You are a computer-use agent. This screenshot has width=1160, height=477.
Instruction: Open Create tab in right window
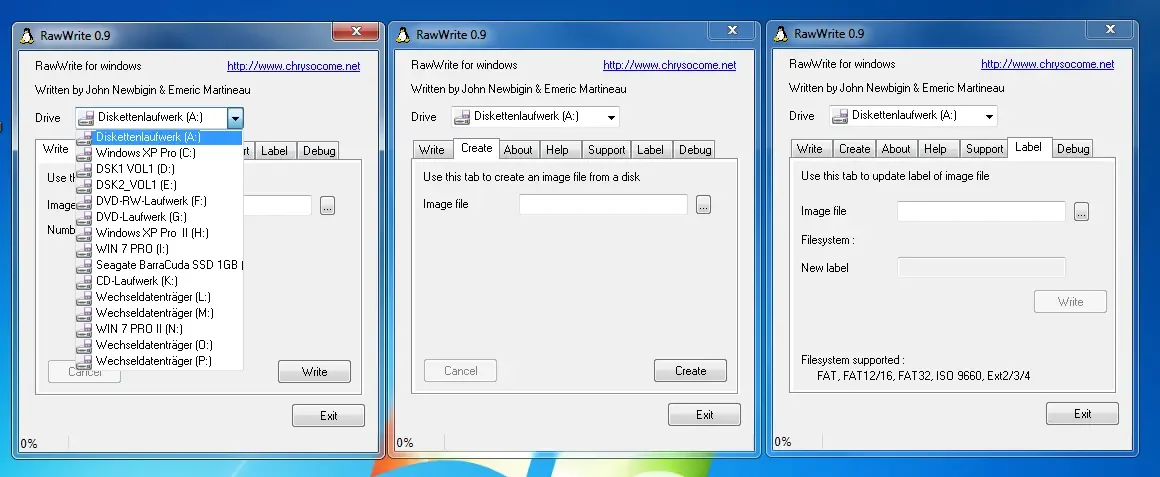[x=854, y=149]
